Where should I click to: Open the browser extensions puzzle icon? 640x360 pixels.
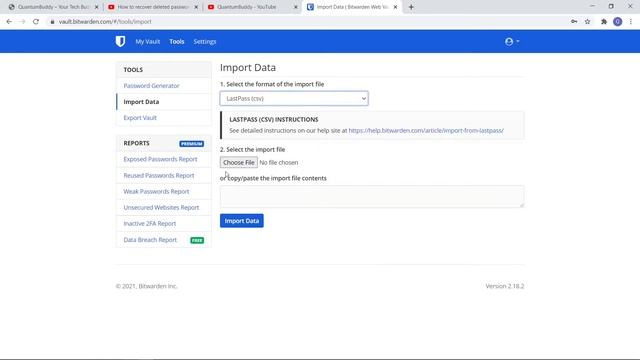[x=604, y=22]
